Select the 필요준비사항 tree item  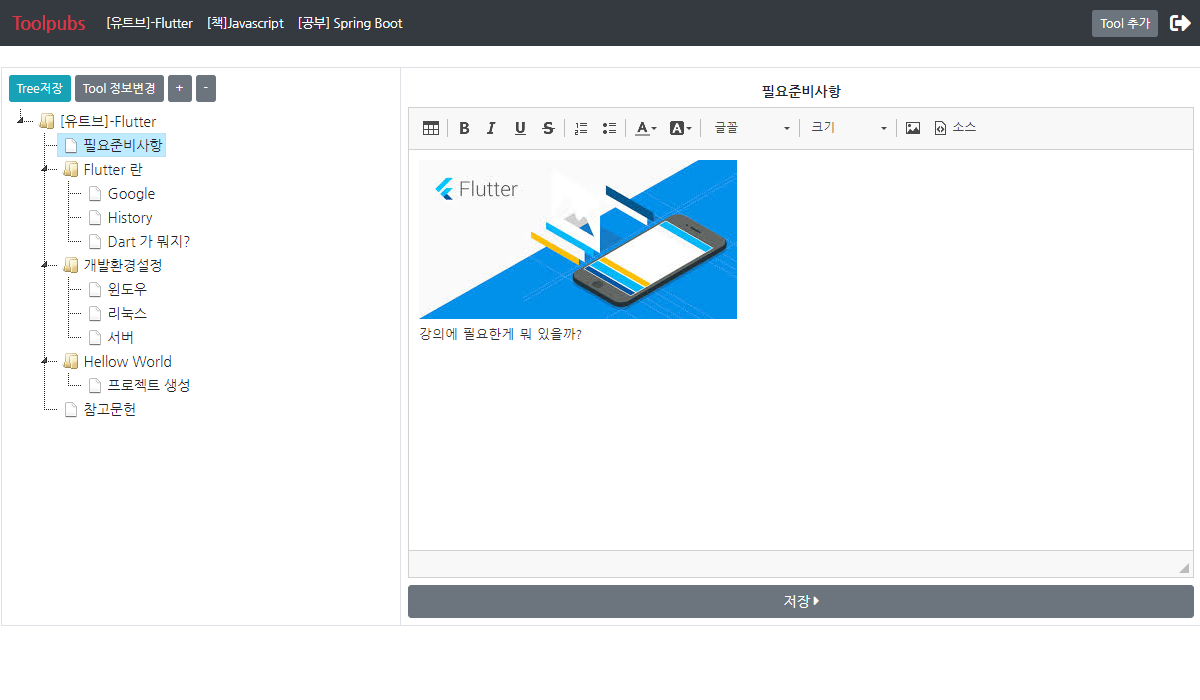122,146
